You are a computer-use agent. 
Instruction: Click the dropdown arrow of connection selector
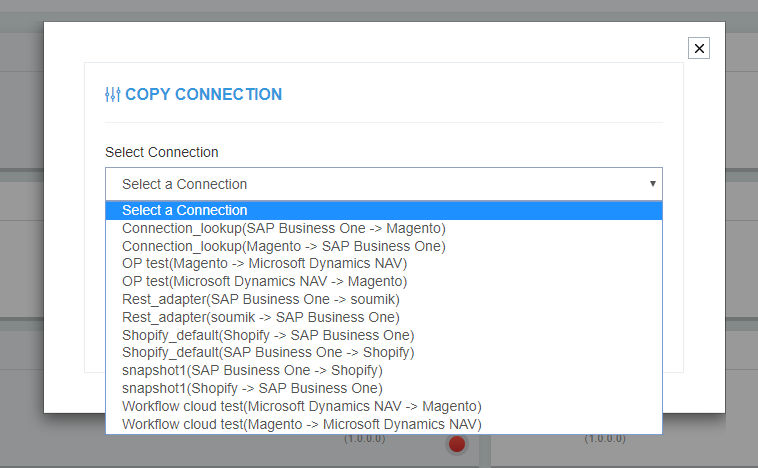[x=653, y=184]
